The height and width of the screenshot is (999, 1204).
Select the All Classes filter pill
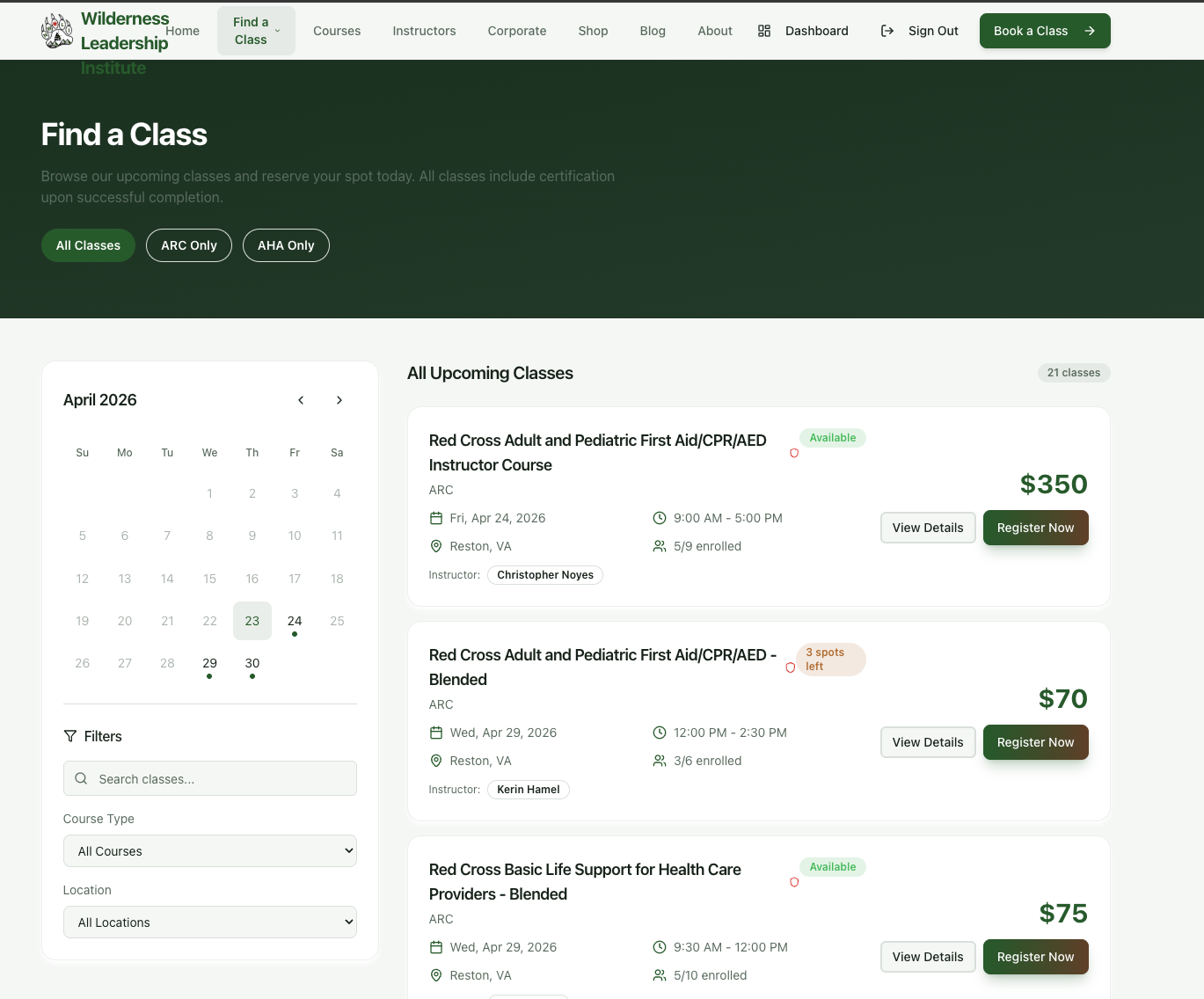[88, 245]
